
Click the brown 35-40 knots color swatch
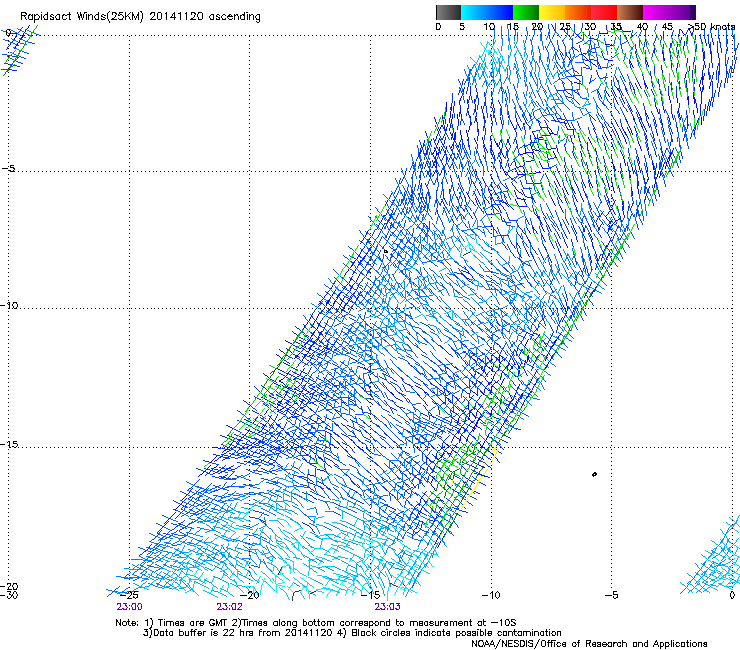(630, 12)
